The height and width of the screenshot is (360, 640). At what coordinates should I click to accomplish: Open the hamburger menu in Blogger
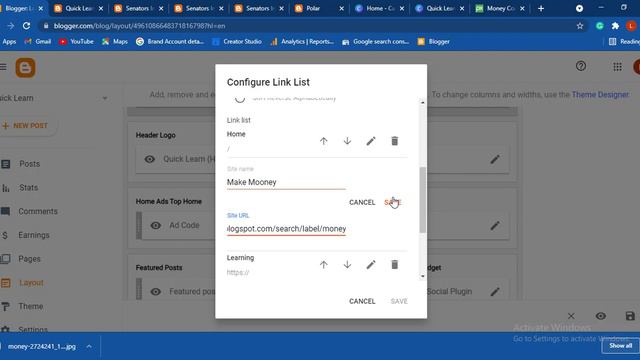point(3,67)
